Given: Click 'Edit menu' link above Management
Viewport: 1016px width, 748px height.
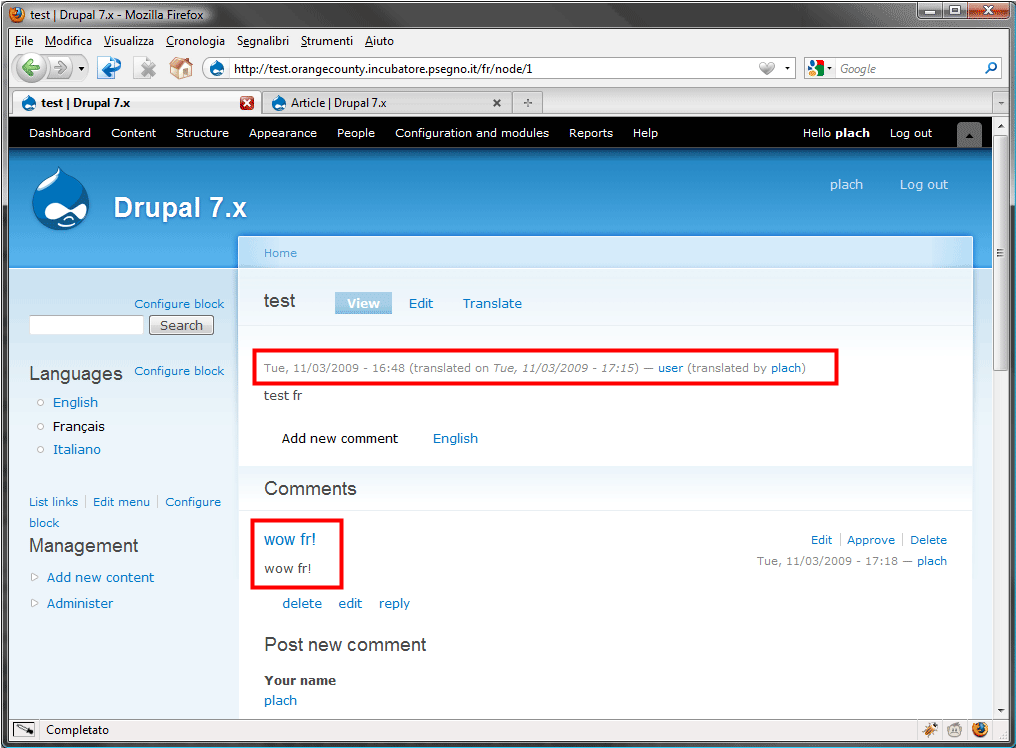Looking at the screenshot, I should (121, 502).
